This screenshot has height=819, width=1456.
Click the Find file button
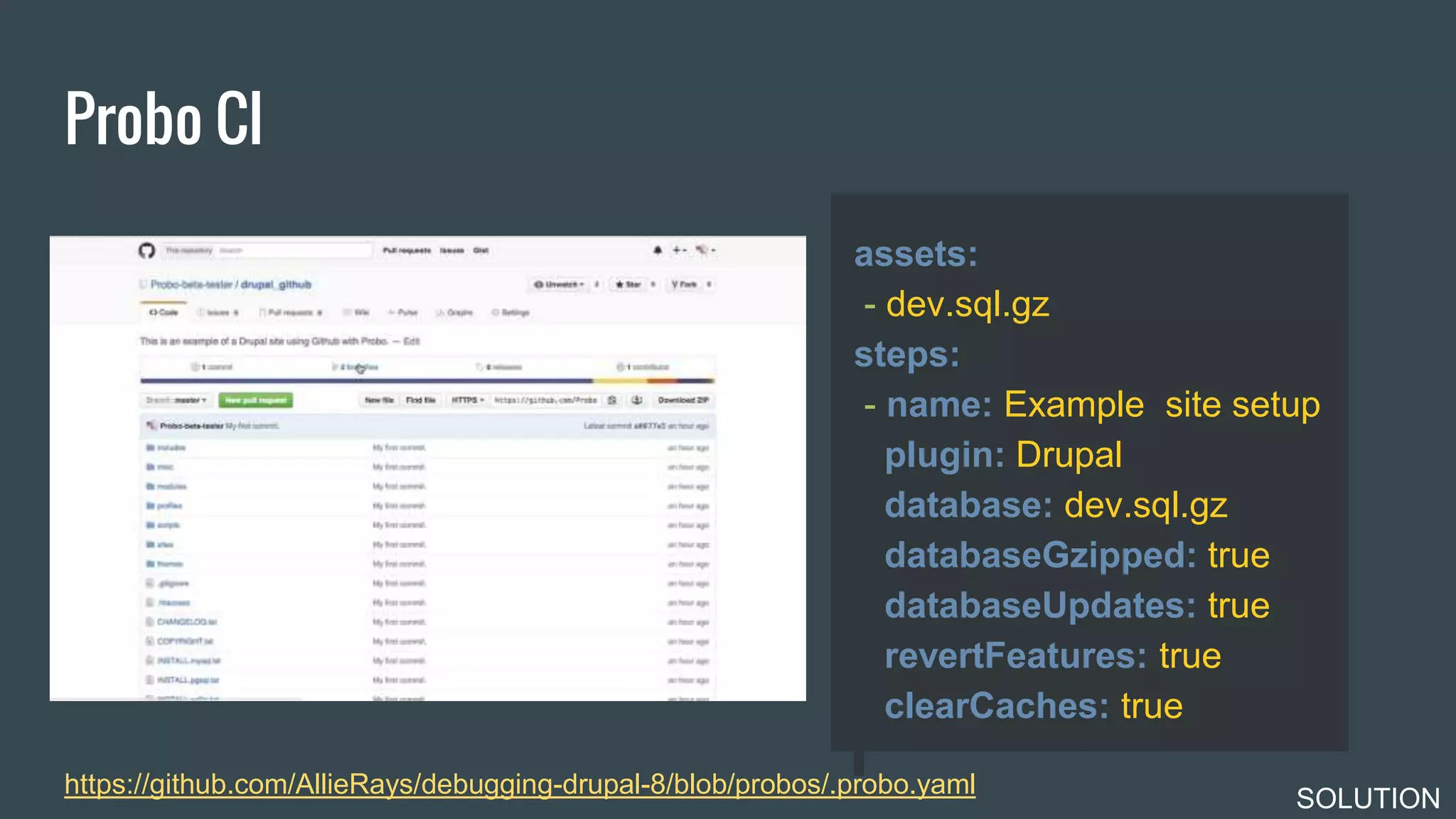(420, 400)
